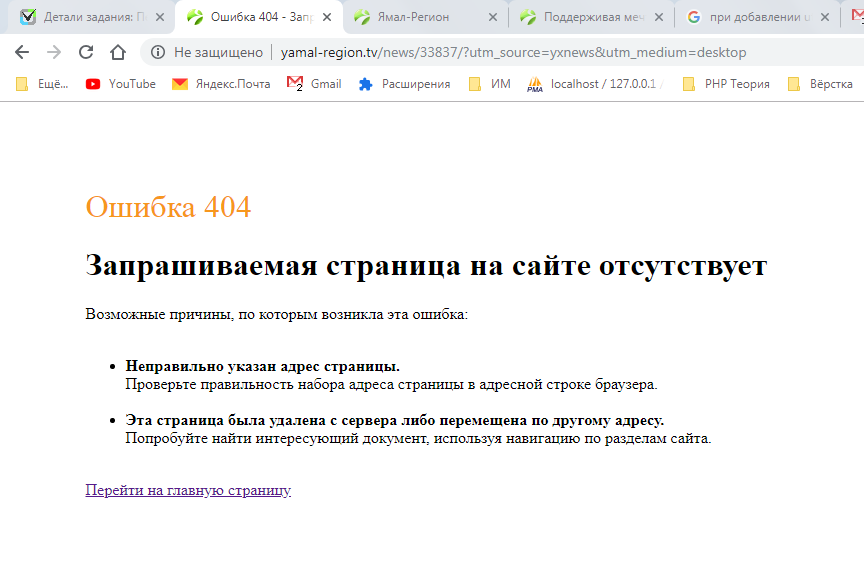Viewport: 864px width, 572px height.
Task: Expand the 'PHP Теория' bookmarks folder
Action: [726, 84]
